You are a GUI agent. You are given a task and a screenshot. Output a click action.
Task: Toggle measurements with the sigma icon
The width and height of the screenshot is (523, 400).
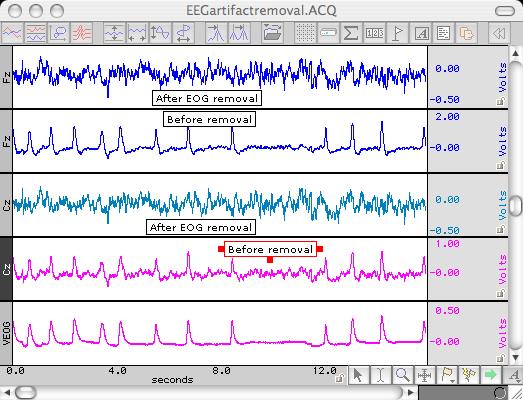[351, 33]
